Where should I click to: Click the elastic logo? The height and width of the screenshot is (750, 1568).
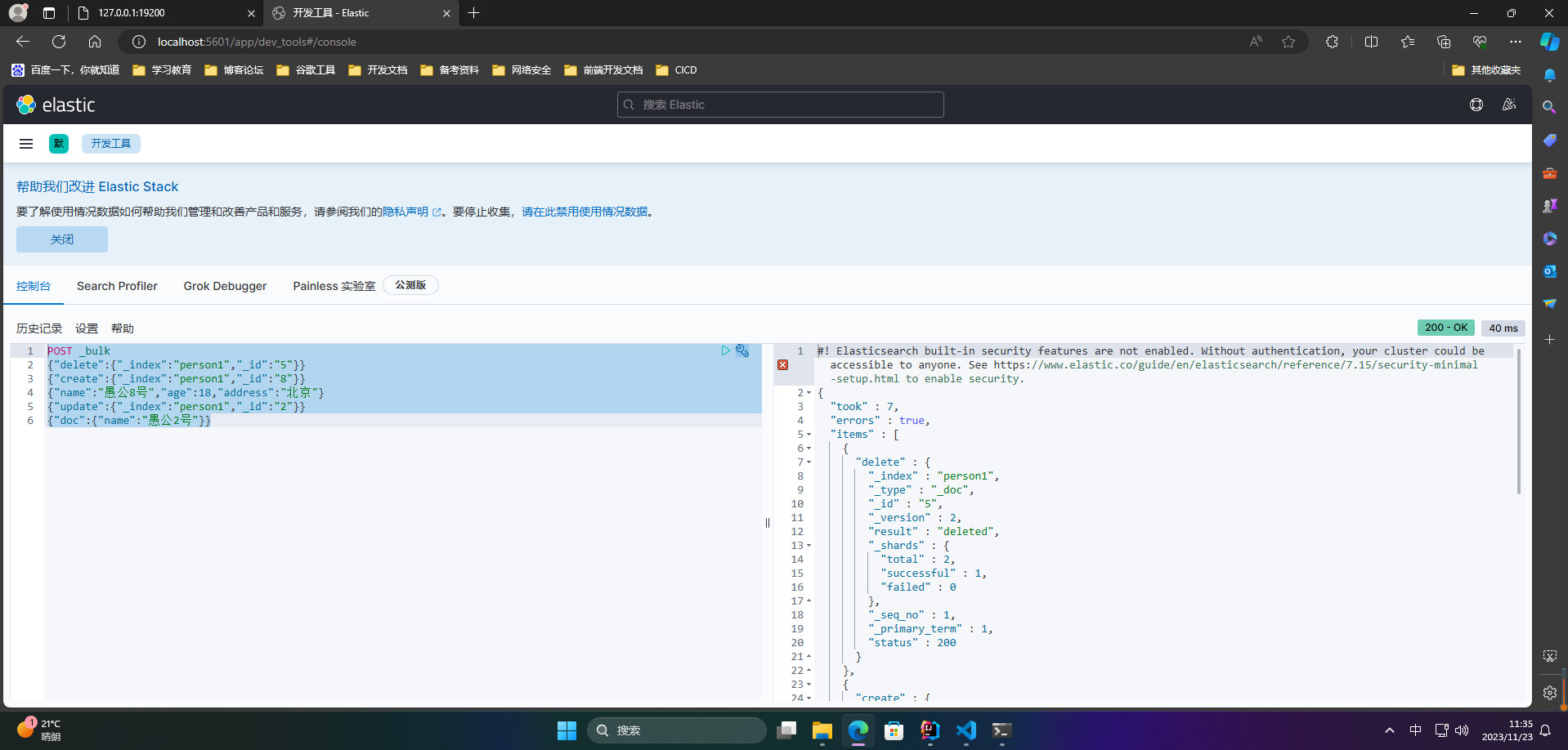pos(56,105)
